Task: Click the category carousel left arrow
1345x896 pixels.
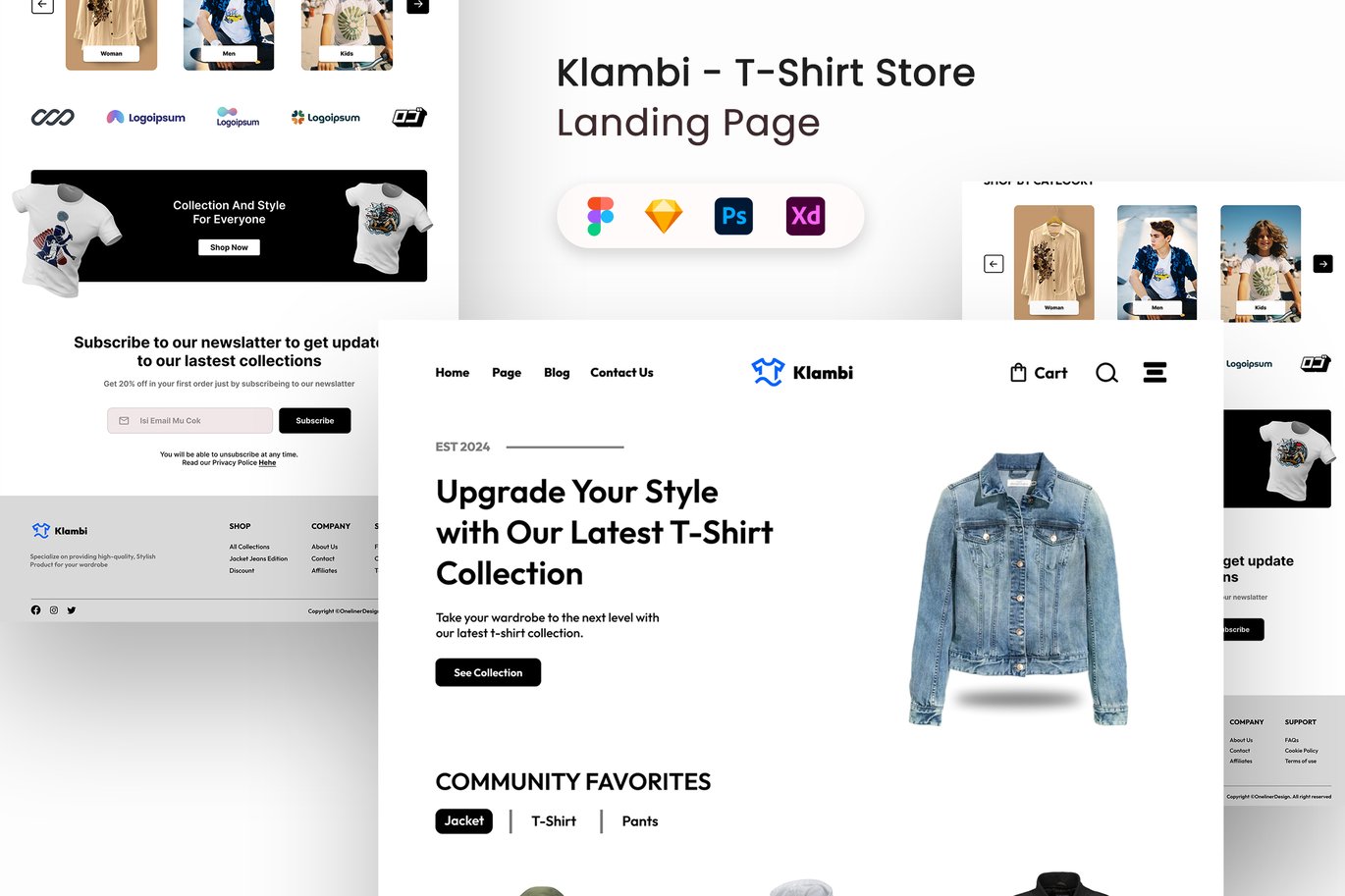Action: pos(994,264)
